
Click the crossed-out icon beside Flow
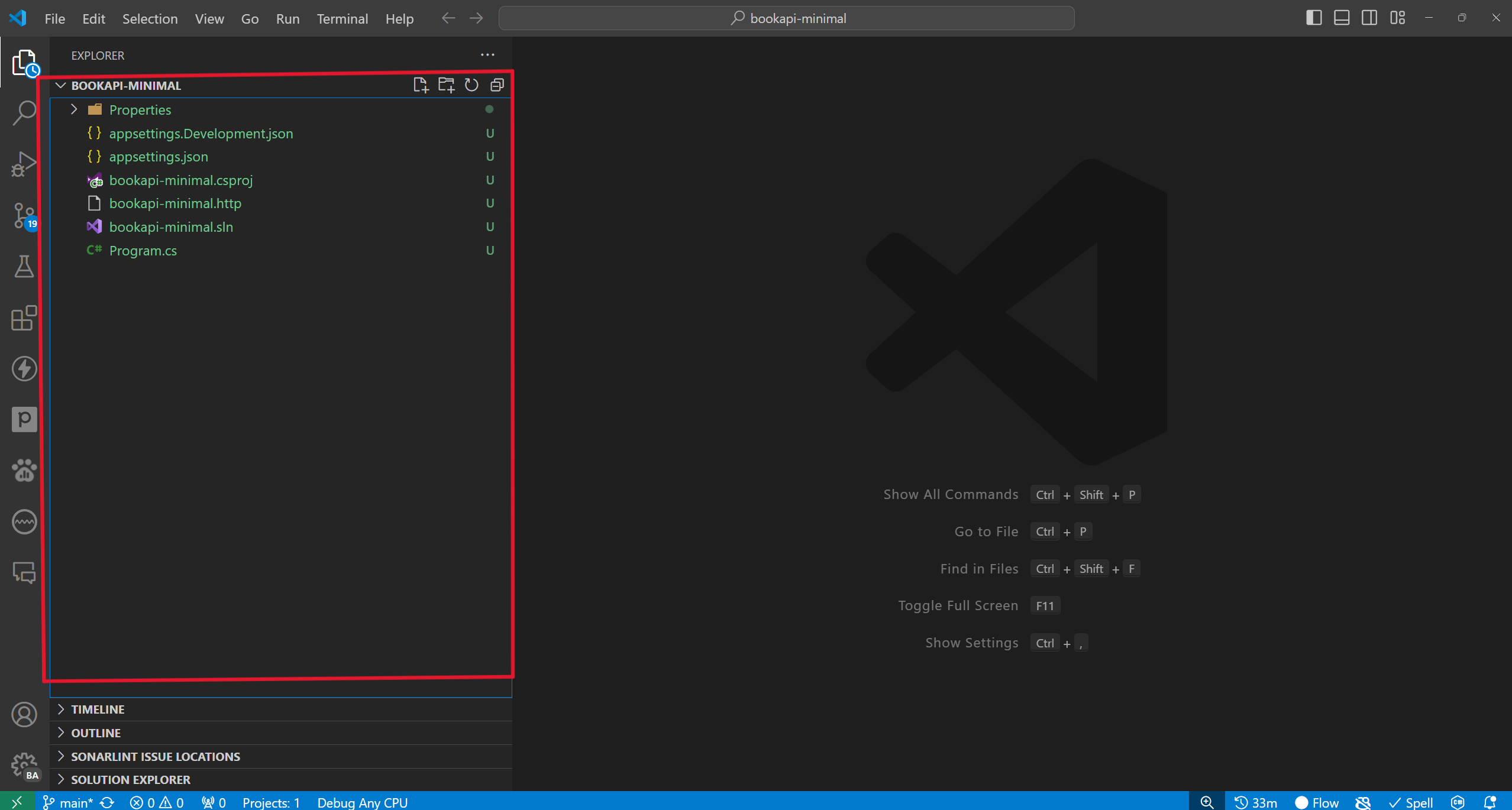[1363, 802]
